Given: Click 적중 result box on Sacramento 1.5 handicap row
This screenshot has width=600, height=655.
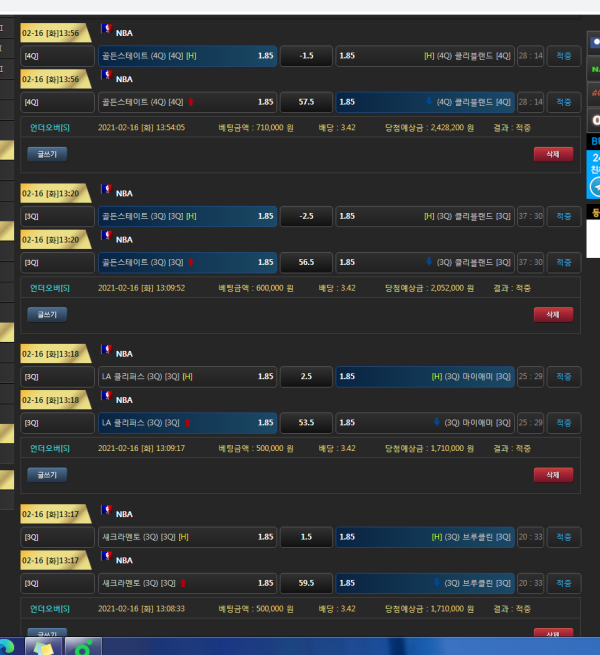Looking at the screenshot, I should 564,537.
